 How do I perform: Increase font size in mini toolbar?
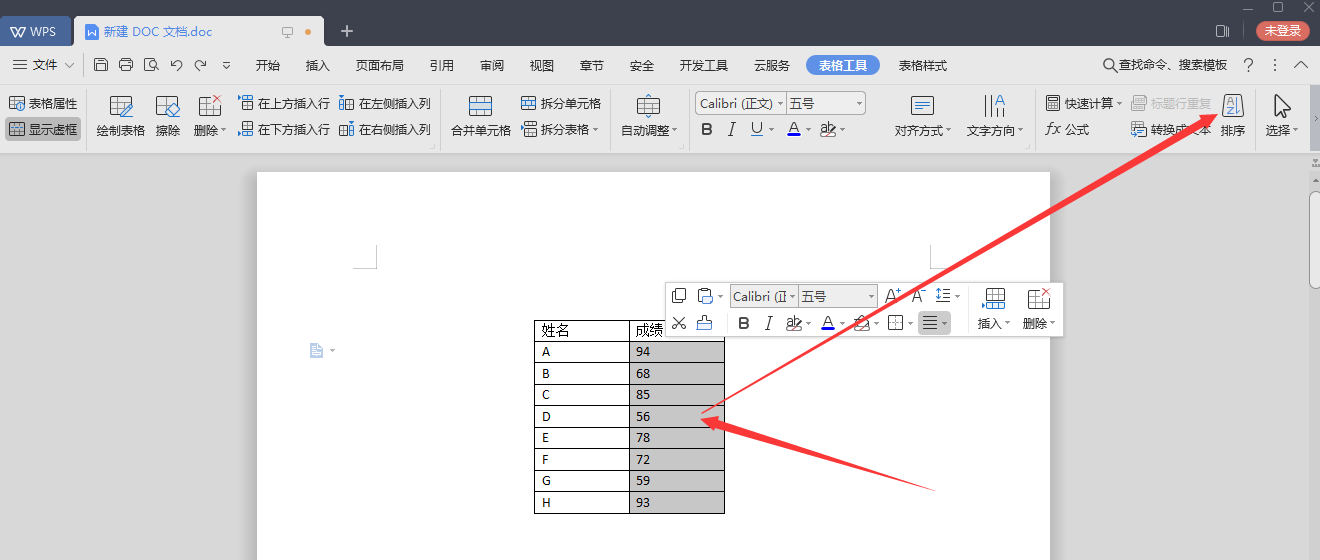pyautogui.click(x=893, y=296)
